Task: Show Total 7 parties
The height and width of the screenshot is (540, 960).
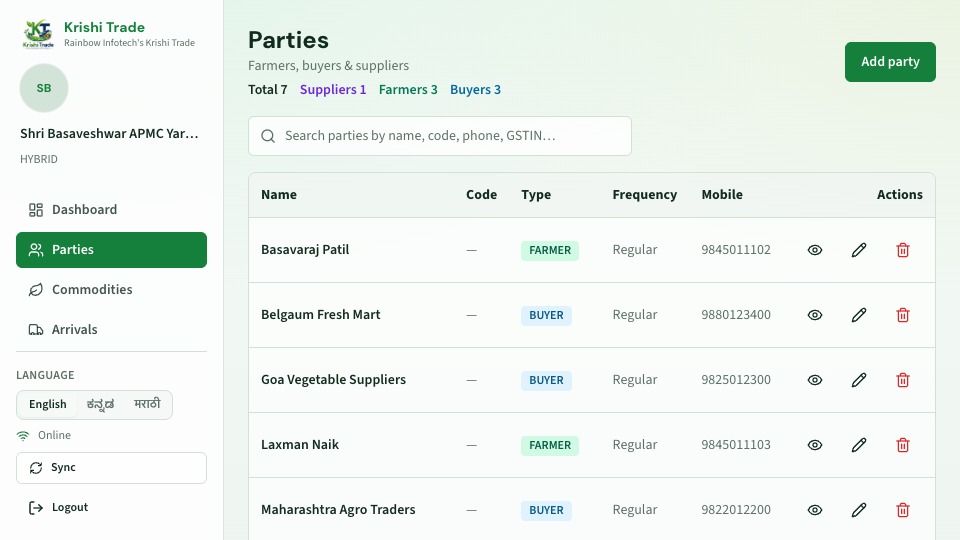Action: tap(268, 89)
